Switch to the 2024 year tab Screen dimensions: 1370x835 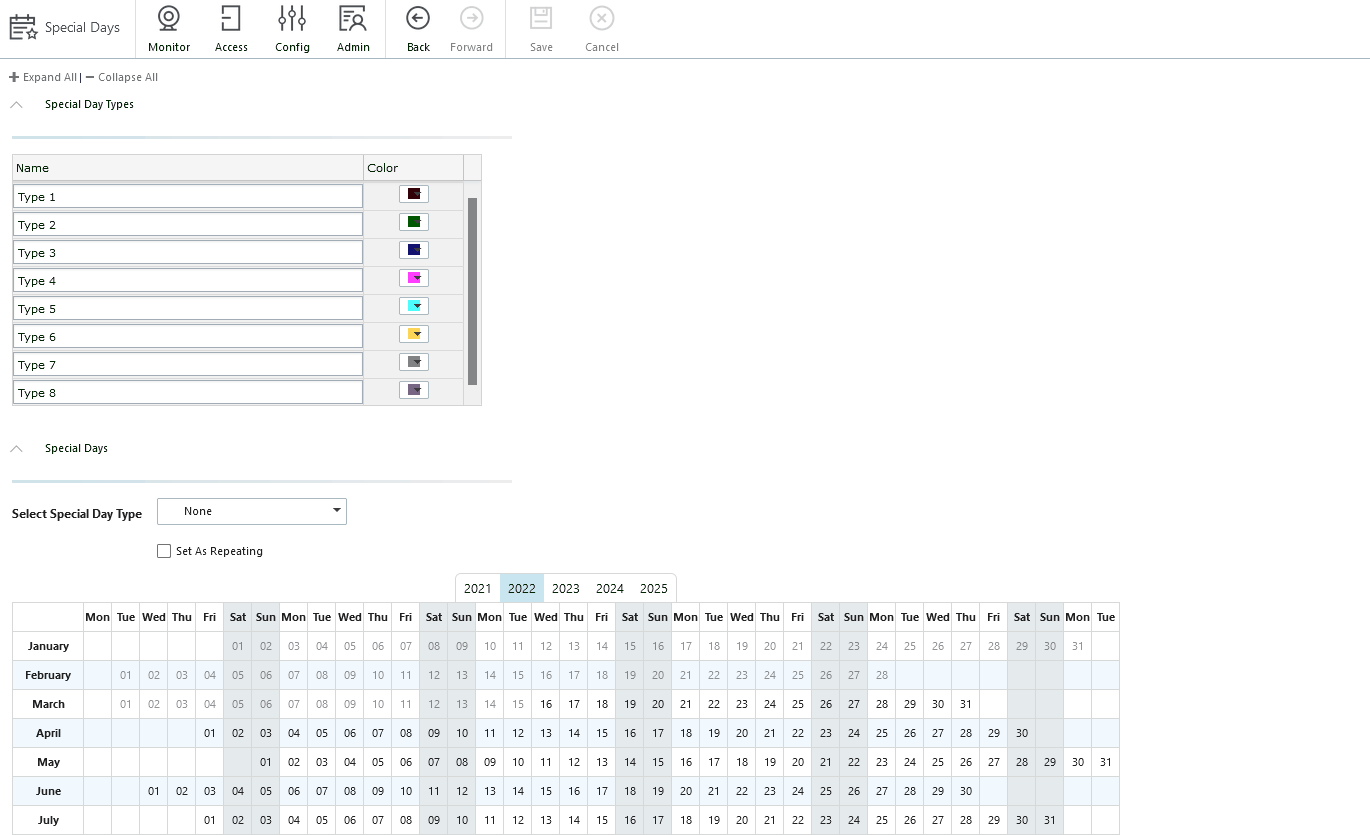point(610,588)
